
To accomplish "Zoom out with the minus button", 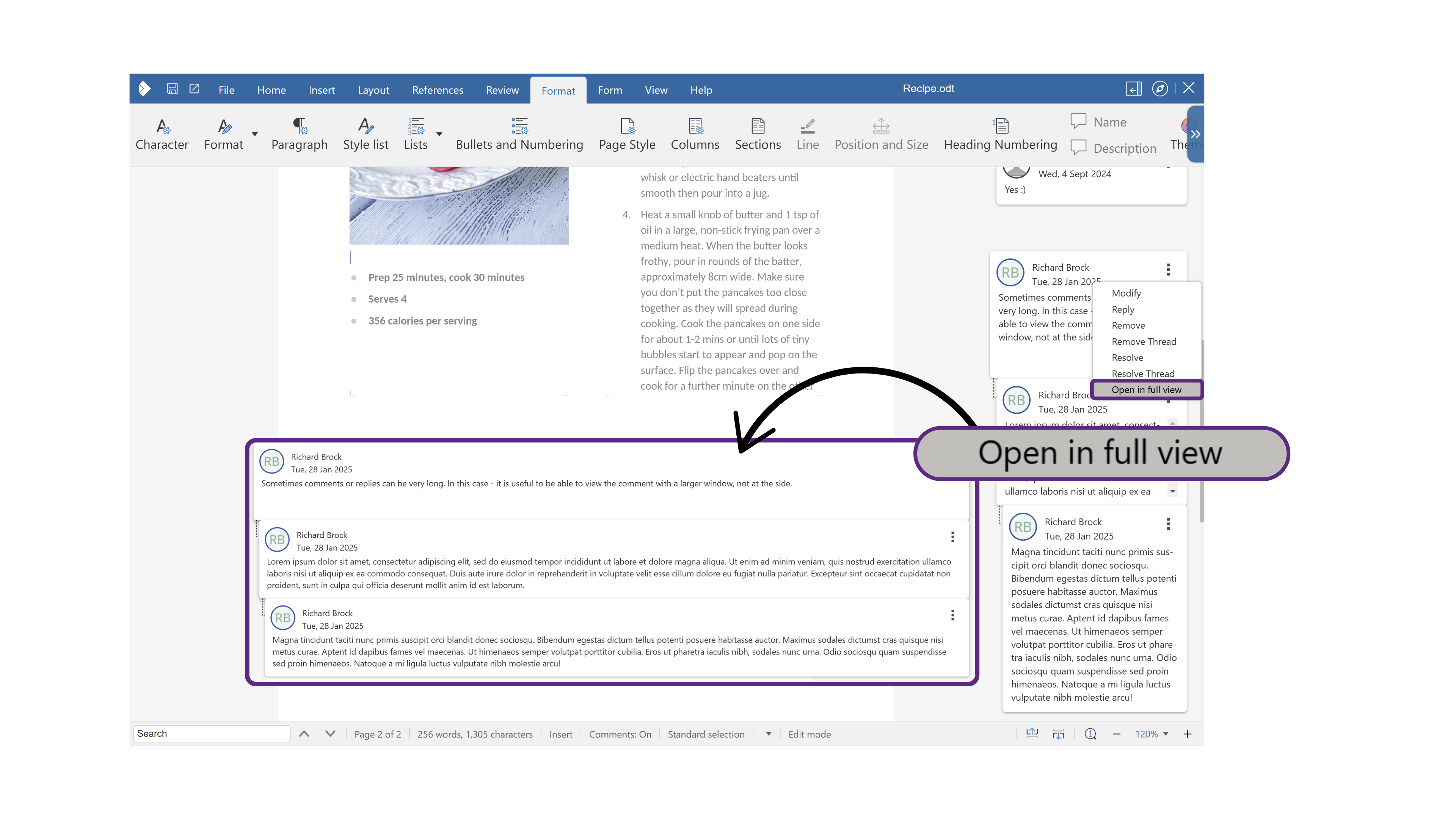I will tap(1116, 734).
